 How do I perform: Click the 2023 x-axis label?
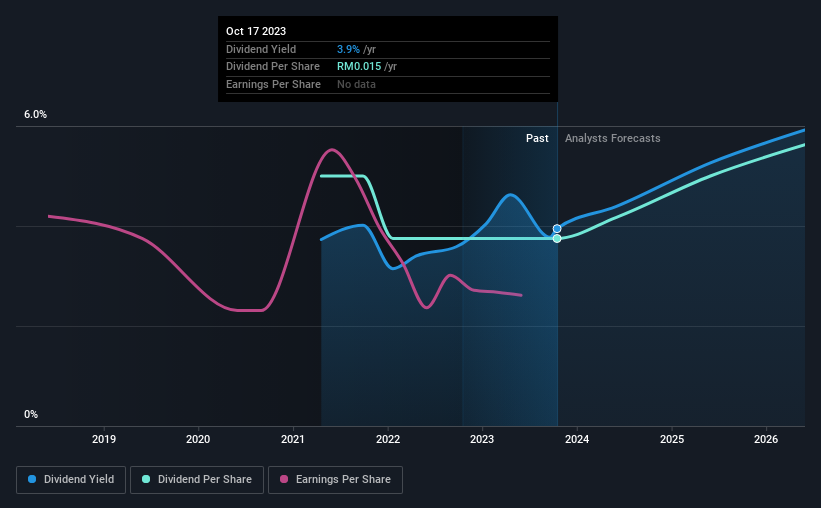coord(482,439)
